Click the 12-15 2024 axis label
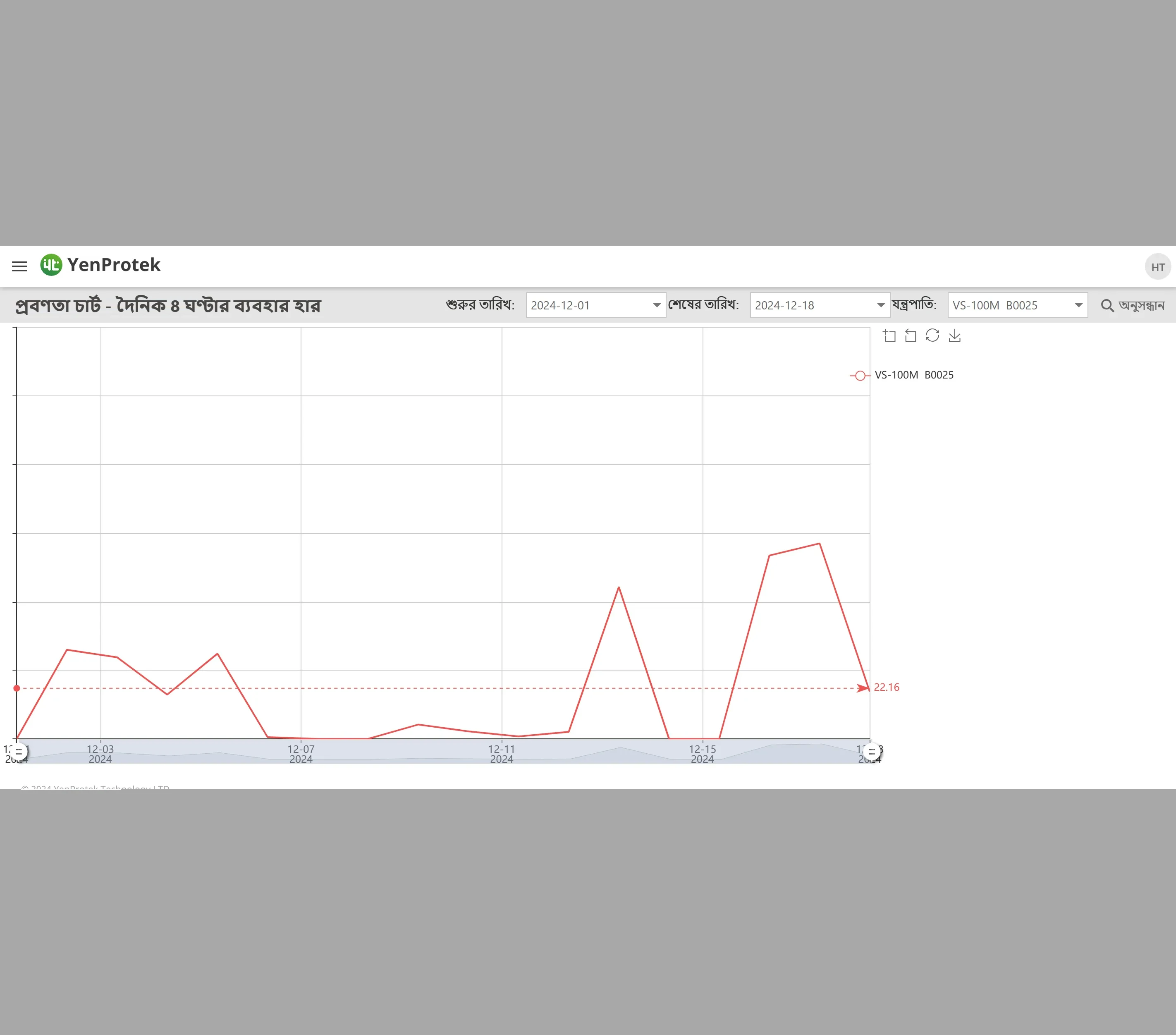This screenshot has height=1035, width=1176. click(x=703, y=754)
